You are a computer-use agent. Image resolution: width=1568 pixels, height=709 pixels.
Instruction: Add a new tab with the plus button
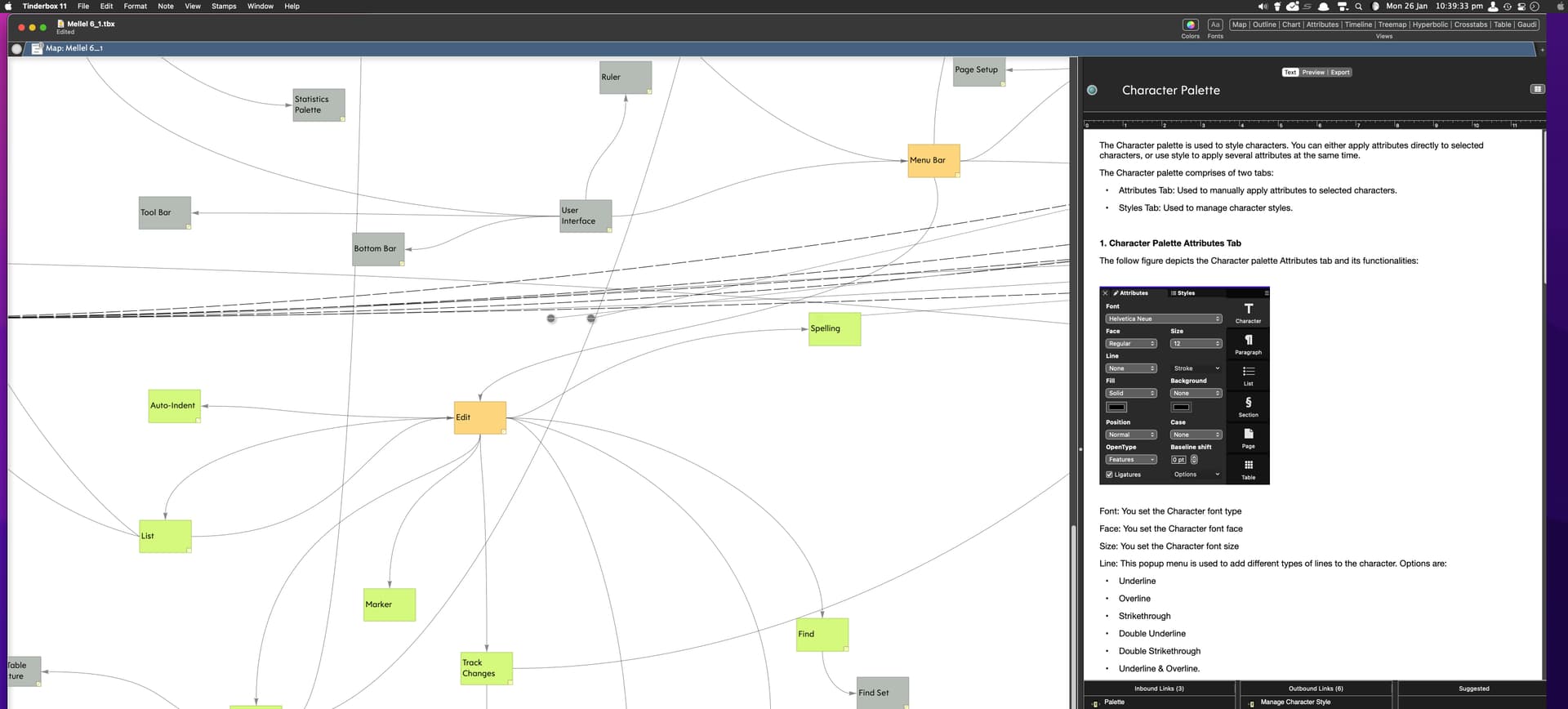coord(1542,50)
